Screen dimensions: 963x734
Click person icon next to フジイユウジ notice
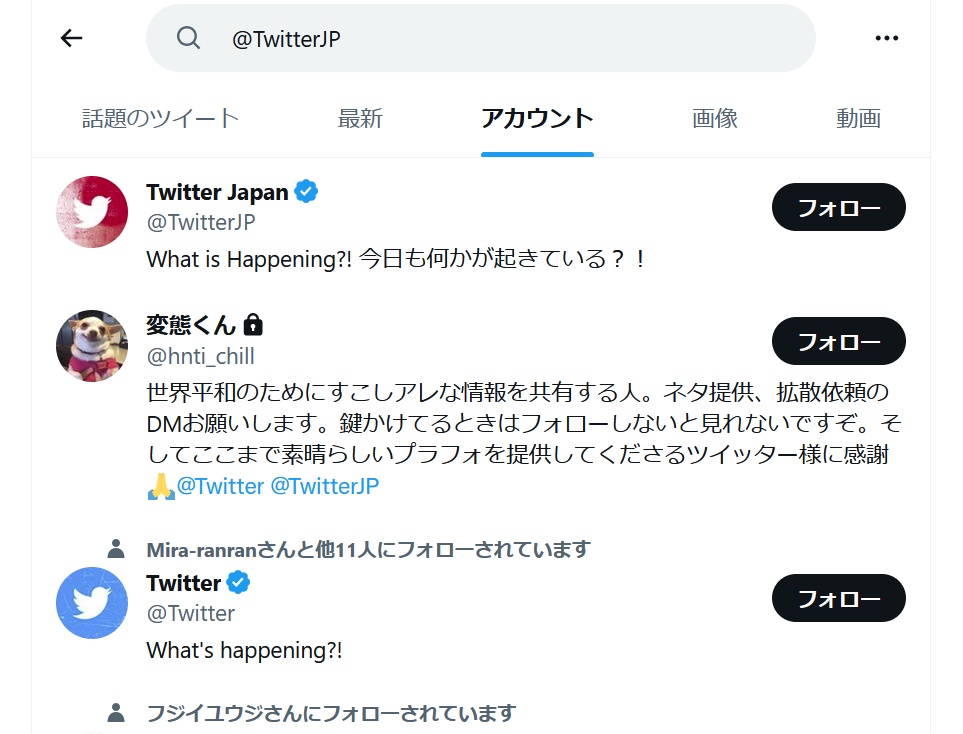(x=116, y=713)
